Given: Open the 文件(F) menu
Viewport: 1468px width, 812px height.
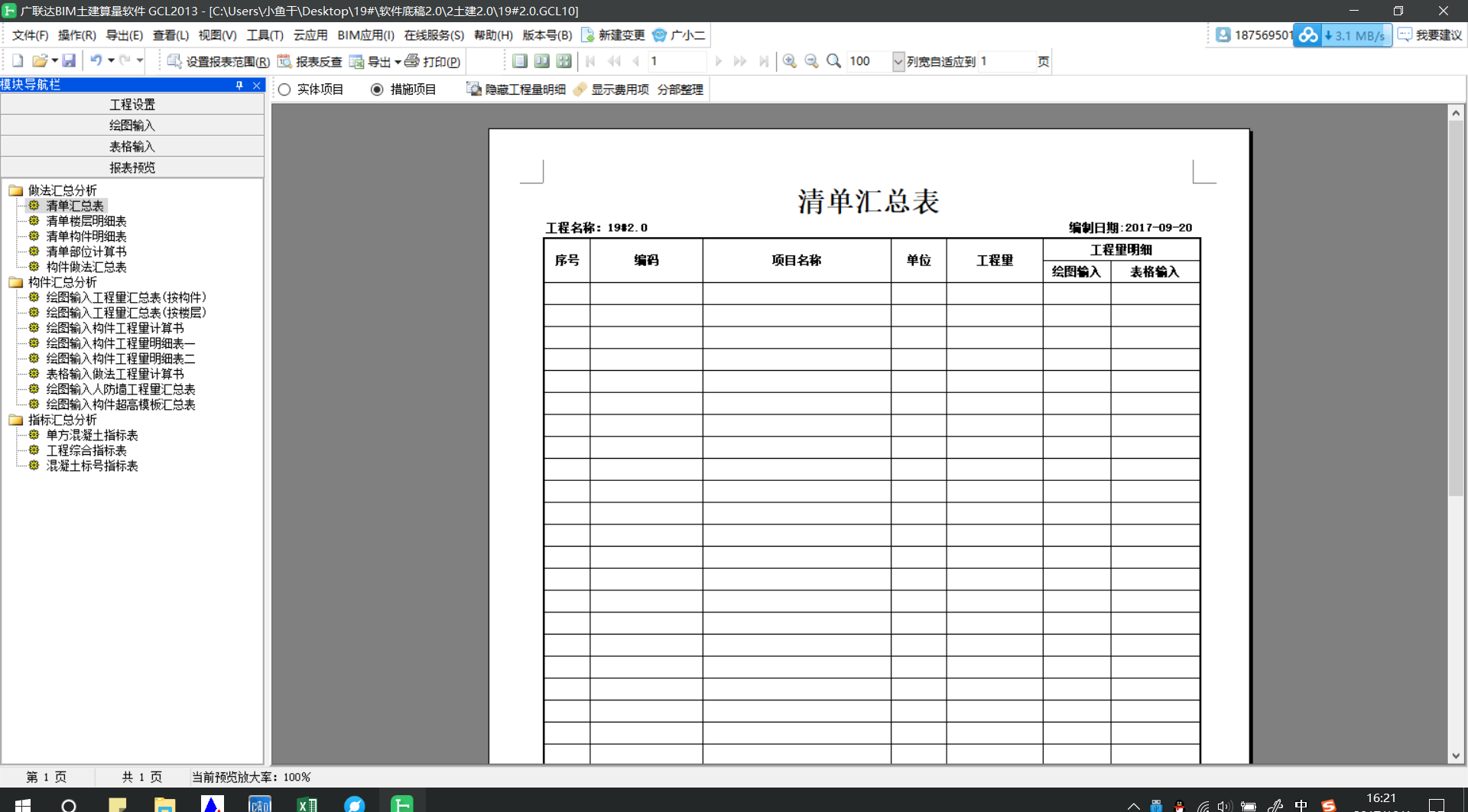Looking at the screenshot, I should pos(30,35).
